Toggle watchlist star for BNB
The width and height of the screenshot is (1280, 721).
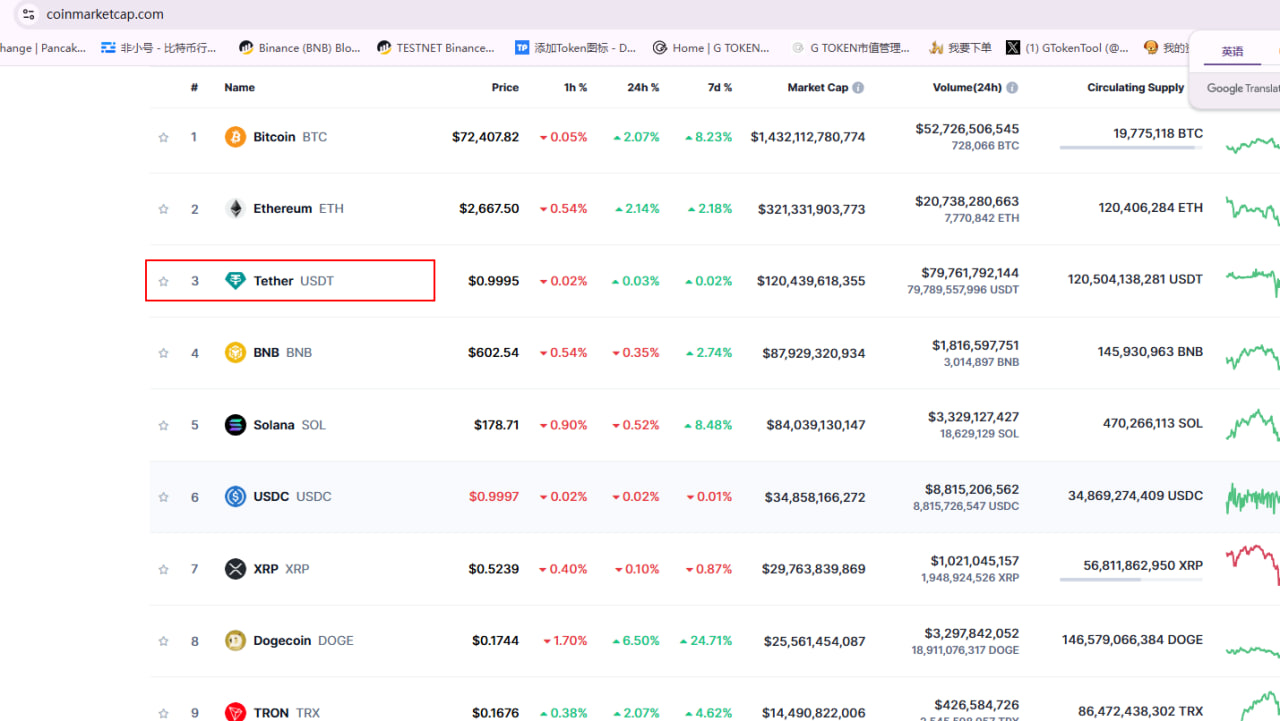click(x=163, y=353)
